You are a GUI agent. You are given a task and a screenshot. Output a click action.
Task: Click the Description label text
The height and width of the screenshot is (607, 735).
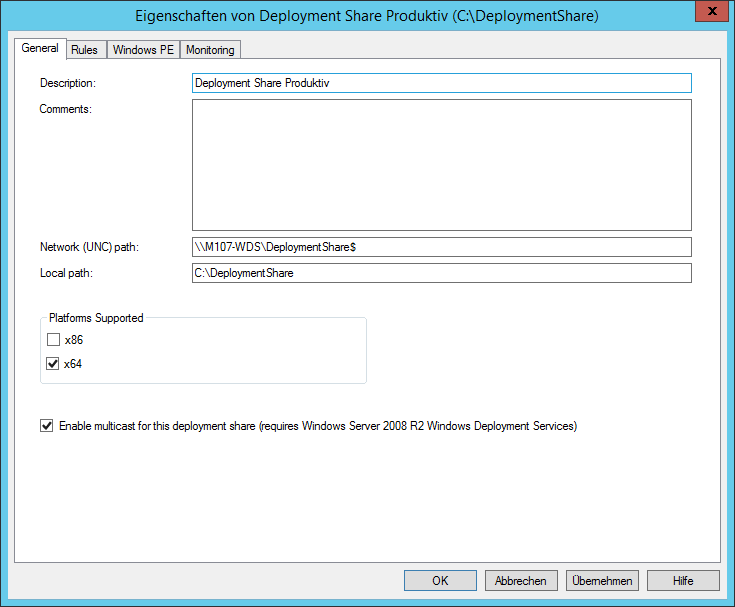click(x=67, y=83)
